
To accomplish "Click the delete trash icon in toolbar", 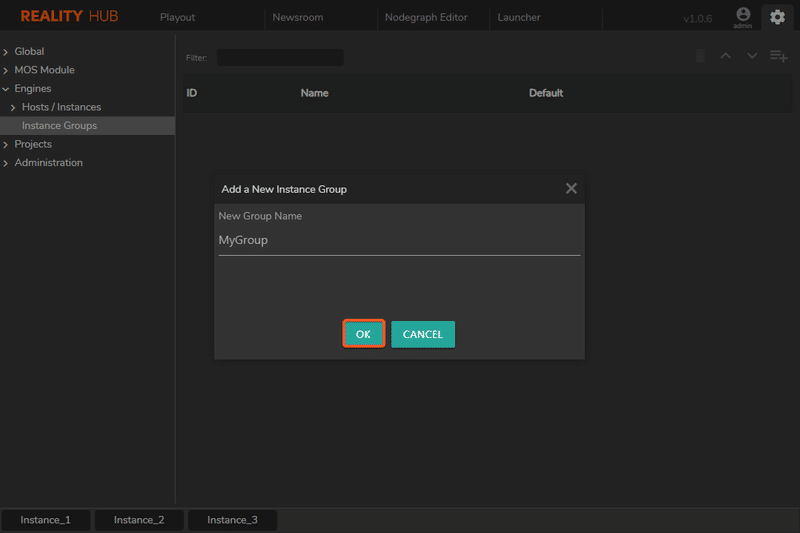I will 701,56.
